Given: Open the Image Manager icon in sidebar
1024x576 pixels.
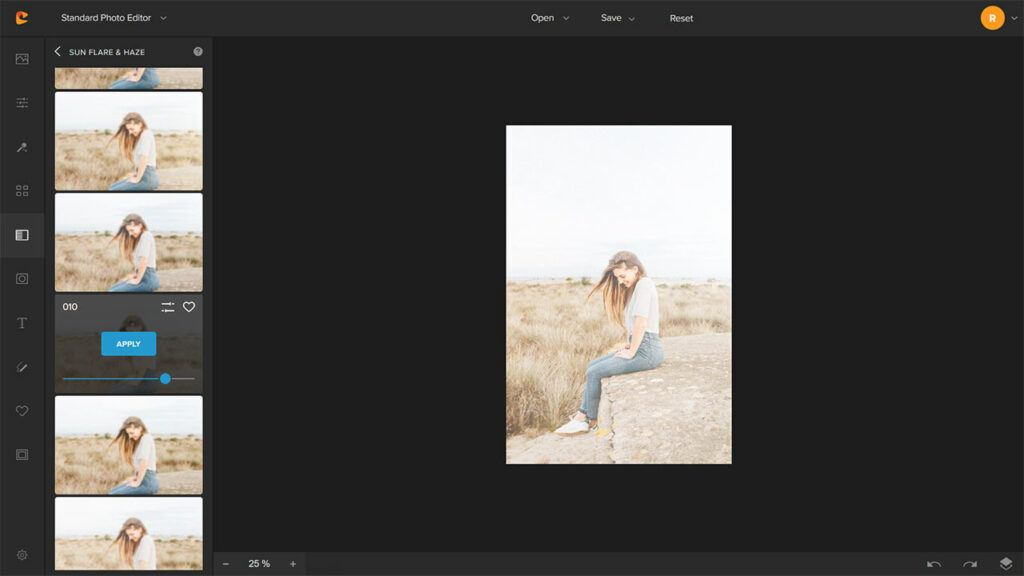Looking at the screenshot, I should pos(22,59).
